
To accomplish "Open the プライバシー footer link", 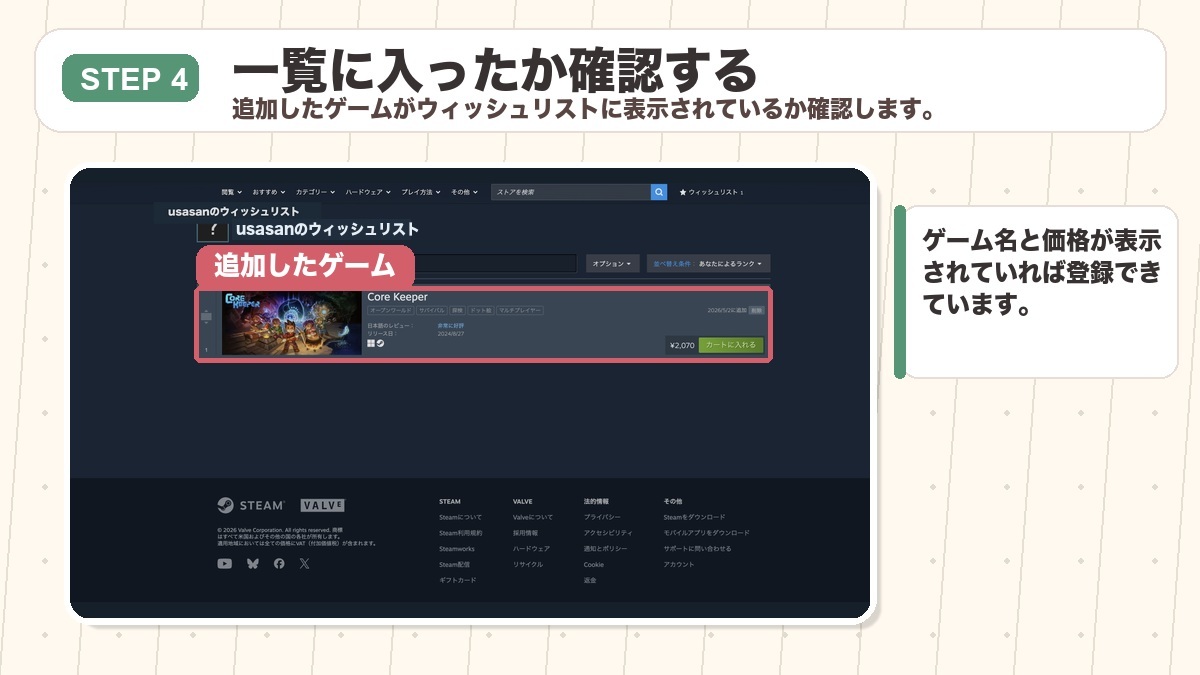I will [x=602, y=517].
